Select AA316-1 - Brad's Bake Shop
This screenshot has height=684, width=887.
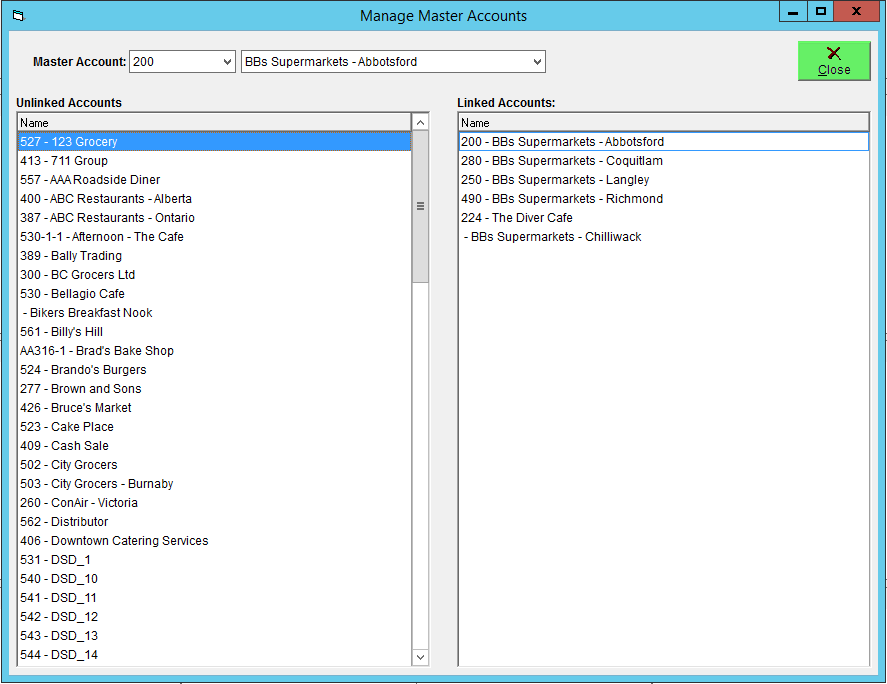tap(214, 351)
